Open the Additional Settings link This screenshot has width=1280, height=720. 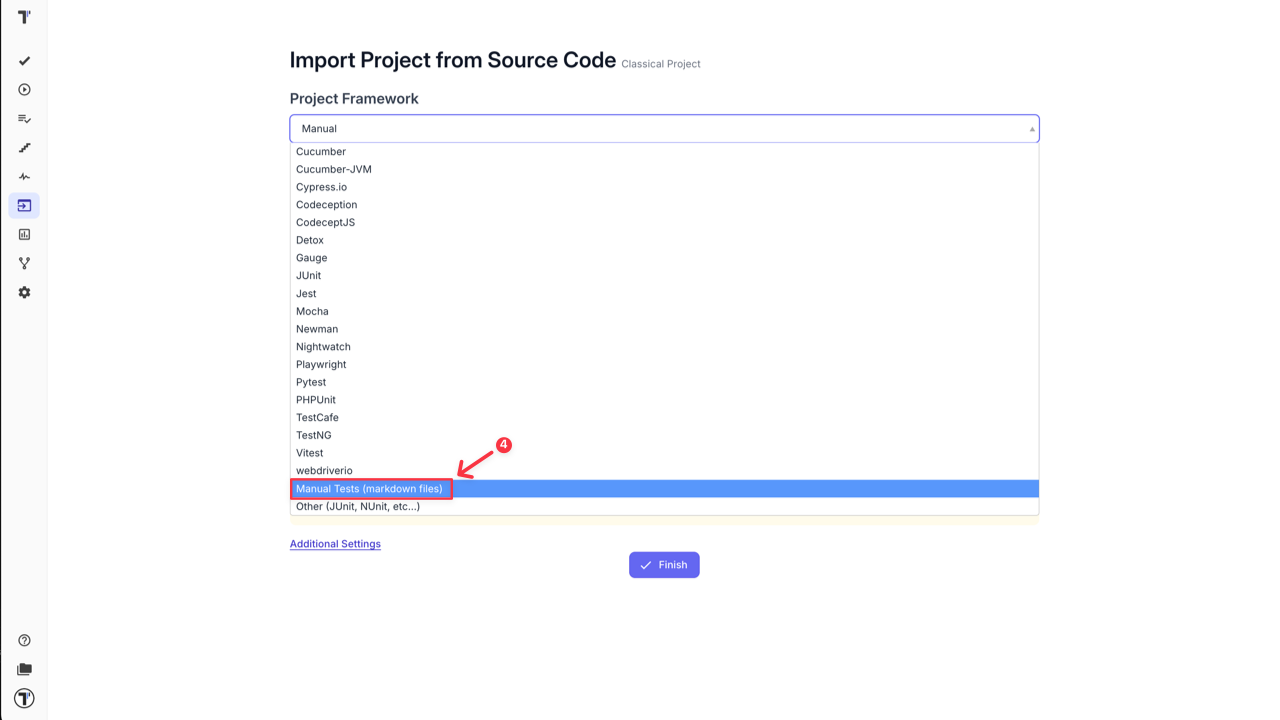click(335, 543)
